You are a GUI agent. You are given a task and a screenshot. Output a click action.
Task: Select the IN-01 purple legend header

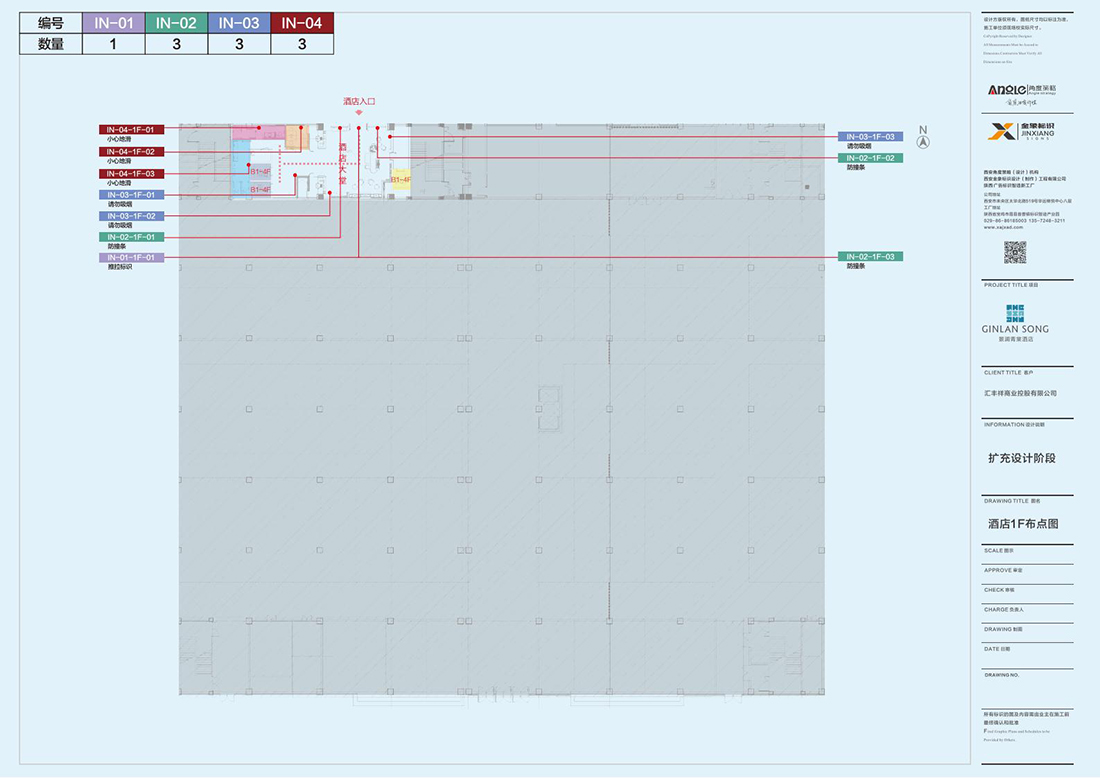[113, 23]
